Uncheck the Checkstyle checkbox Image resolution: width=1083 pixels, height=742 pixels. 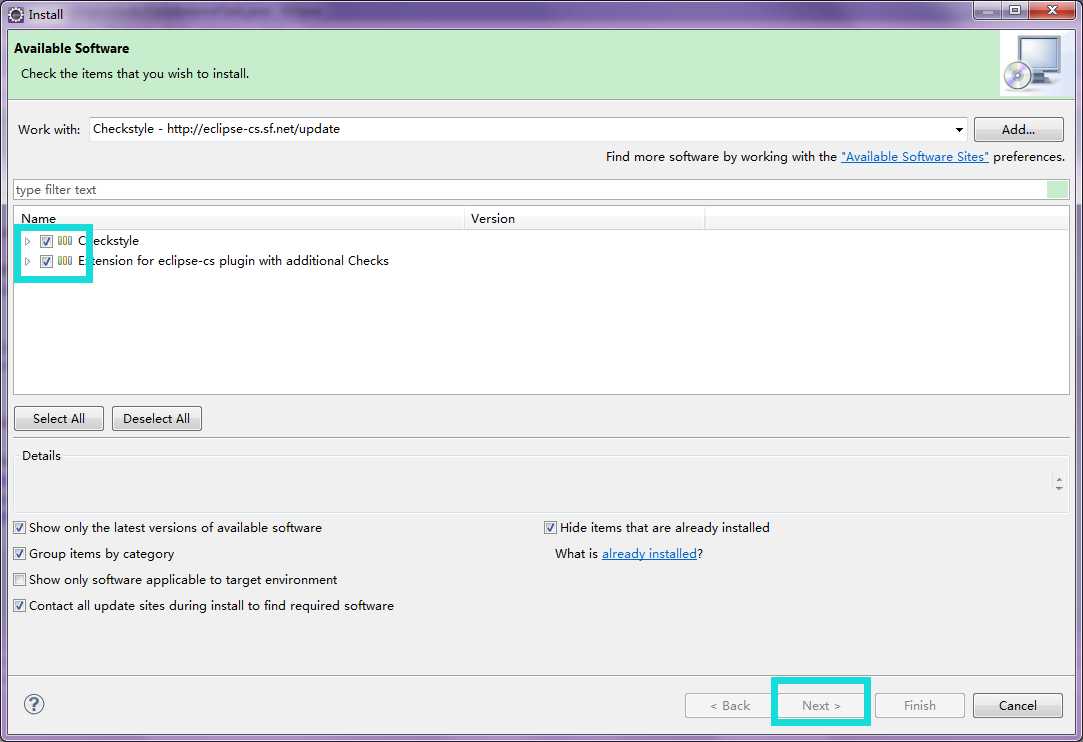pos(46,241)
